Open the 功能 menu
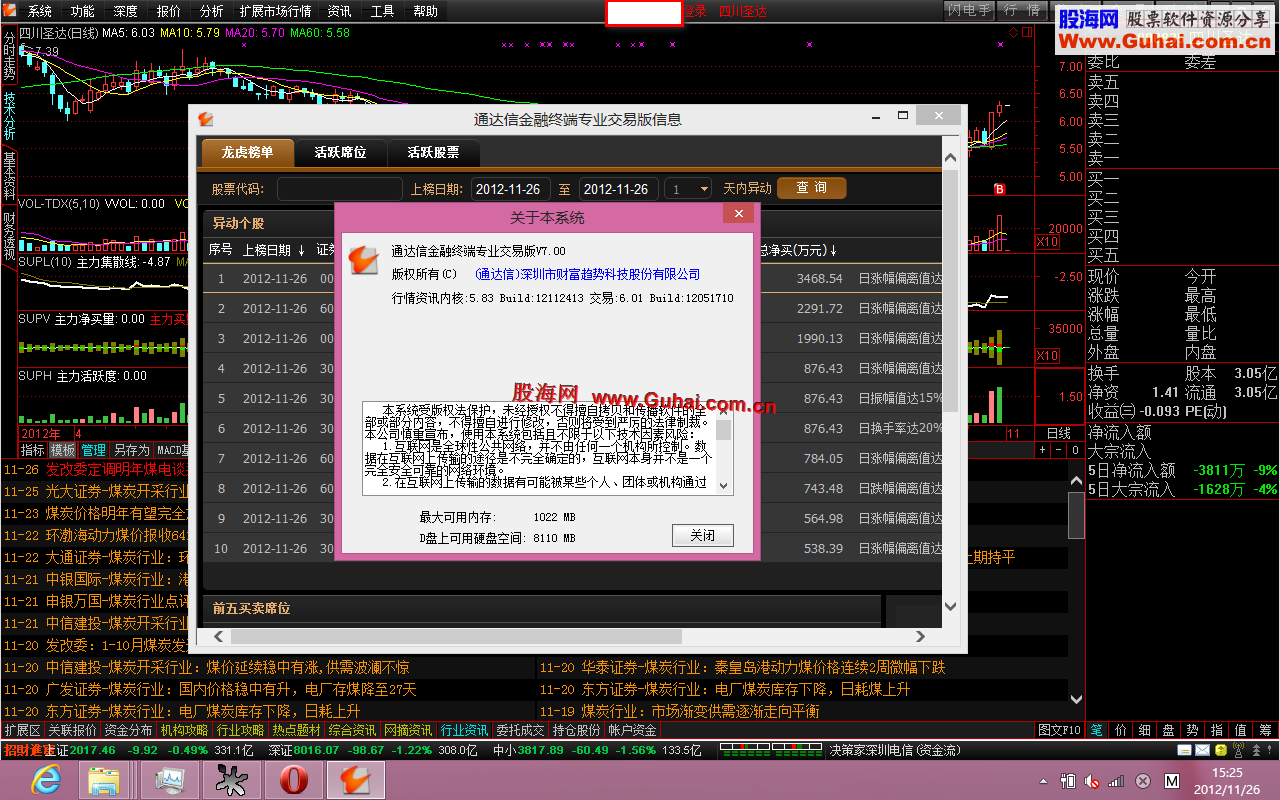This screenshot has width=1280, height=800. 83,11
